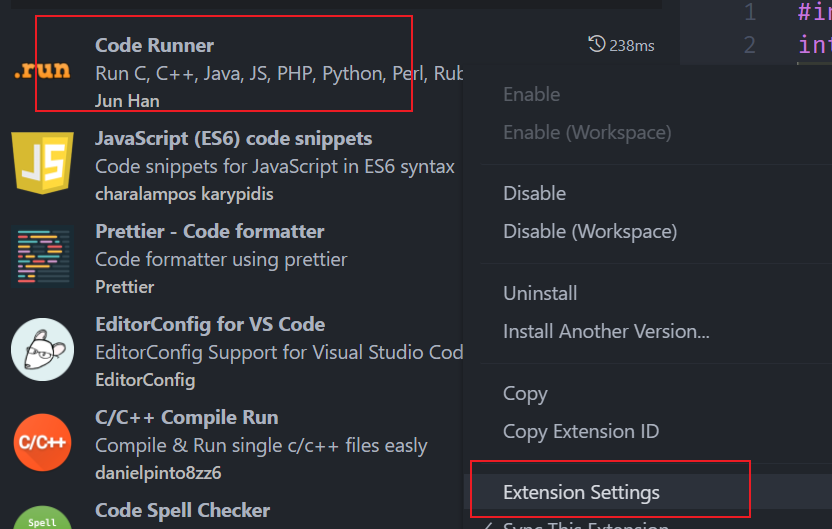Open the Code Runner extension title
832x529 pixels.
coord(154,45)
